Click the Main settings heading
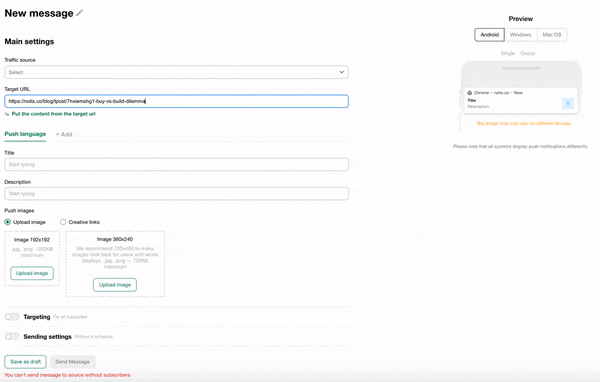This screenshot has height=382, width=600. [29, 41]
